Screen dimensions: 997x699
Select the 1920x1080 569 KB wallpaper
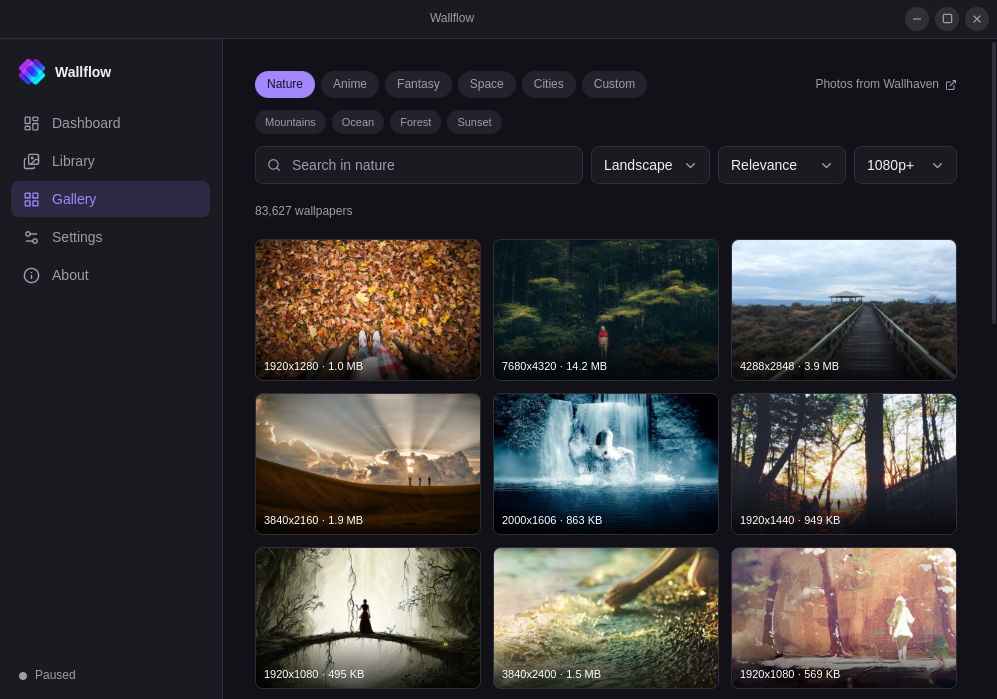tap(844, 618)
